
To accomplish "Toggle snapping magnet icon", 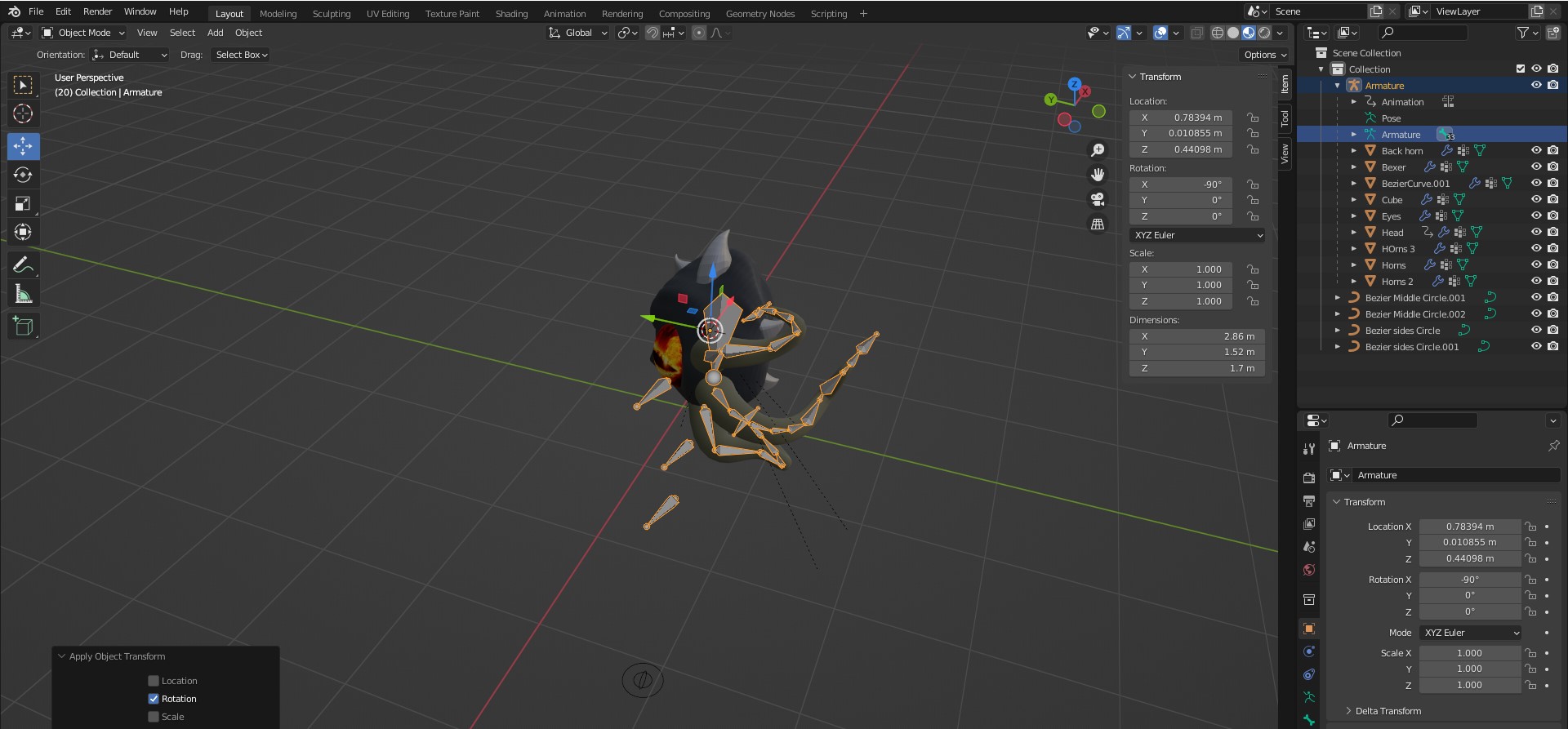I will tap(652, 33).
